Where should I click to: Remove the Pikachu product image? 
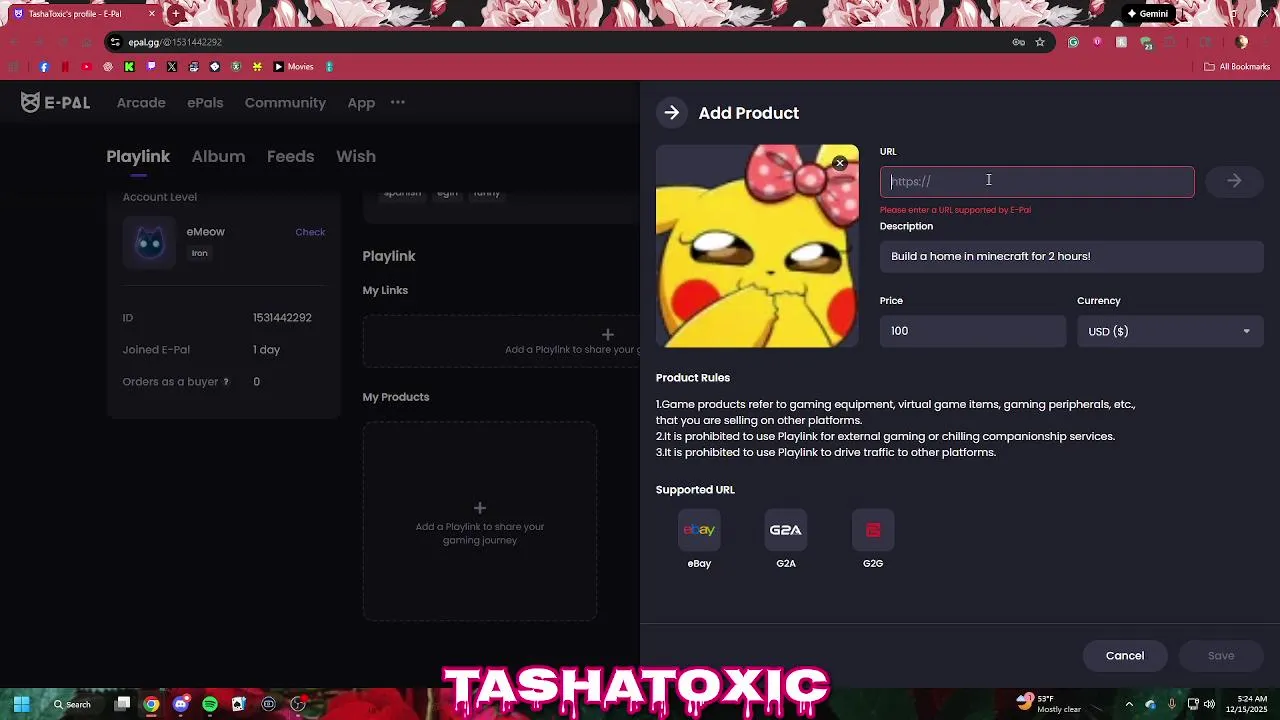click(x=840, y=163)
